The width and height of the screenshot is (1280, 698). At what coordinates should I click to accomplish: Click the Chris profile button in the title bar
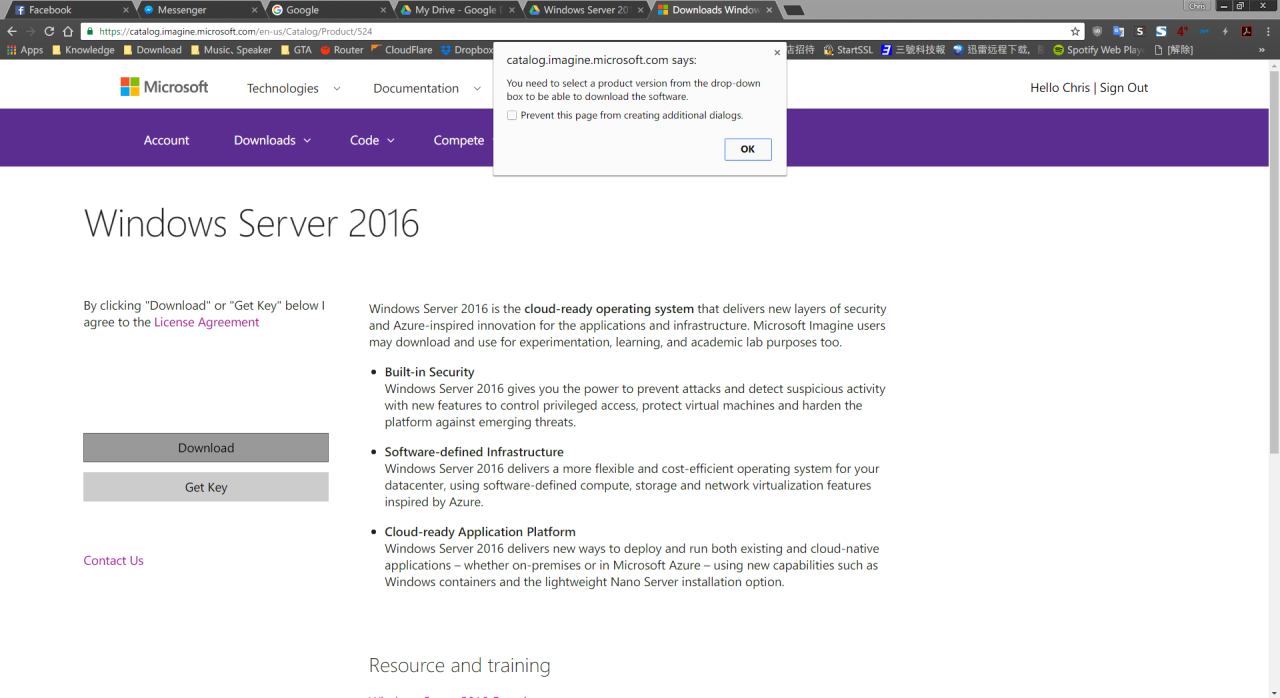(1196, 6)
